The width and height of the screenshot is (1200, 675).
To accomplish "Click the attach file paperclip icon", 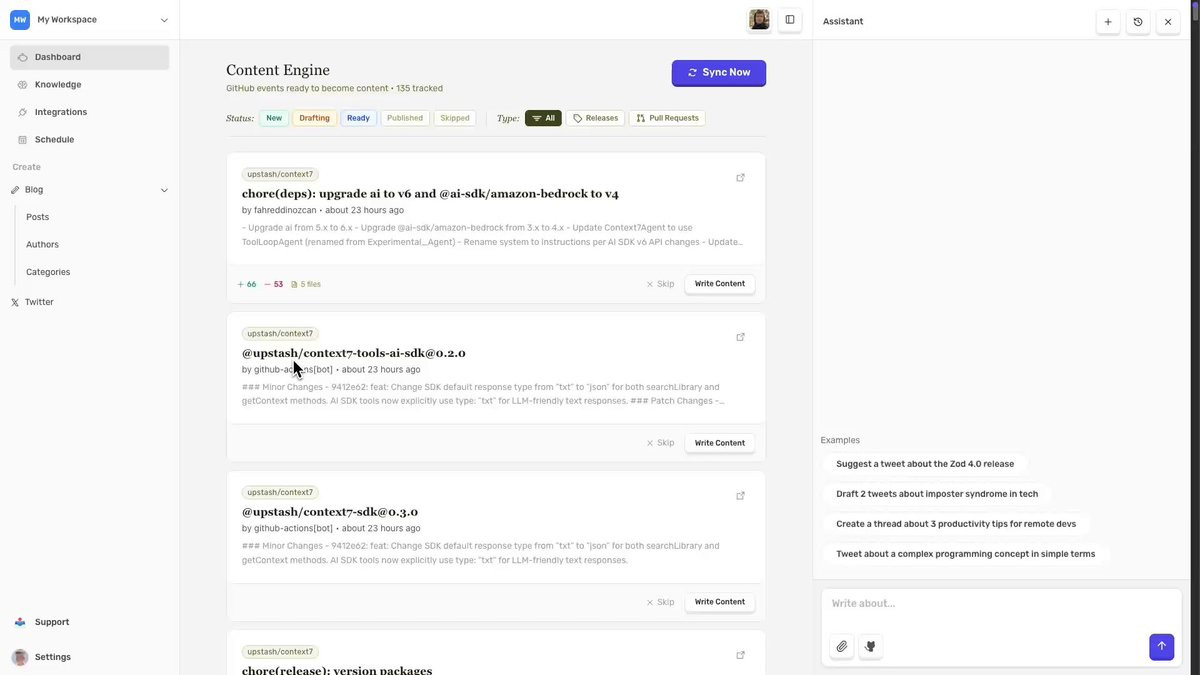I will [x=842, y=647].
